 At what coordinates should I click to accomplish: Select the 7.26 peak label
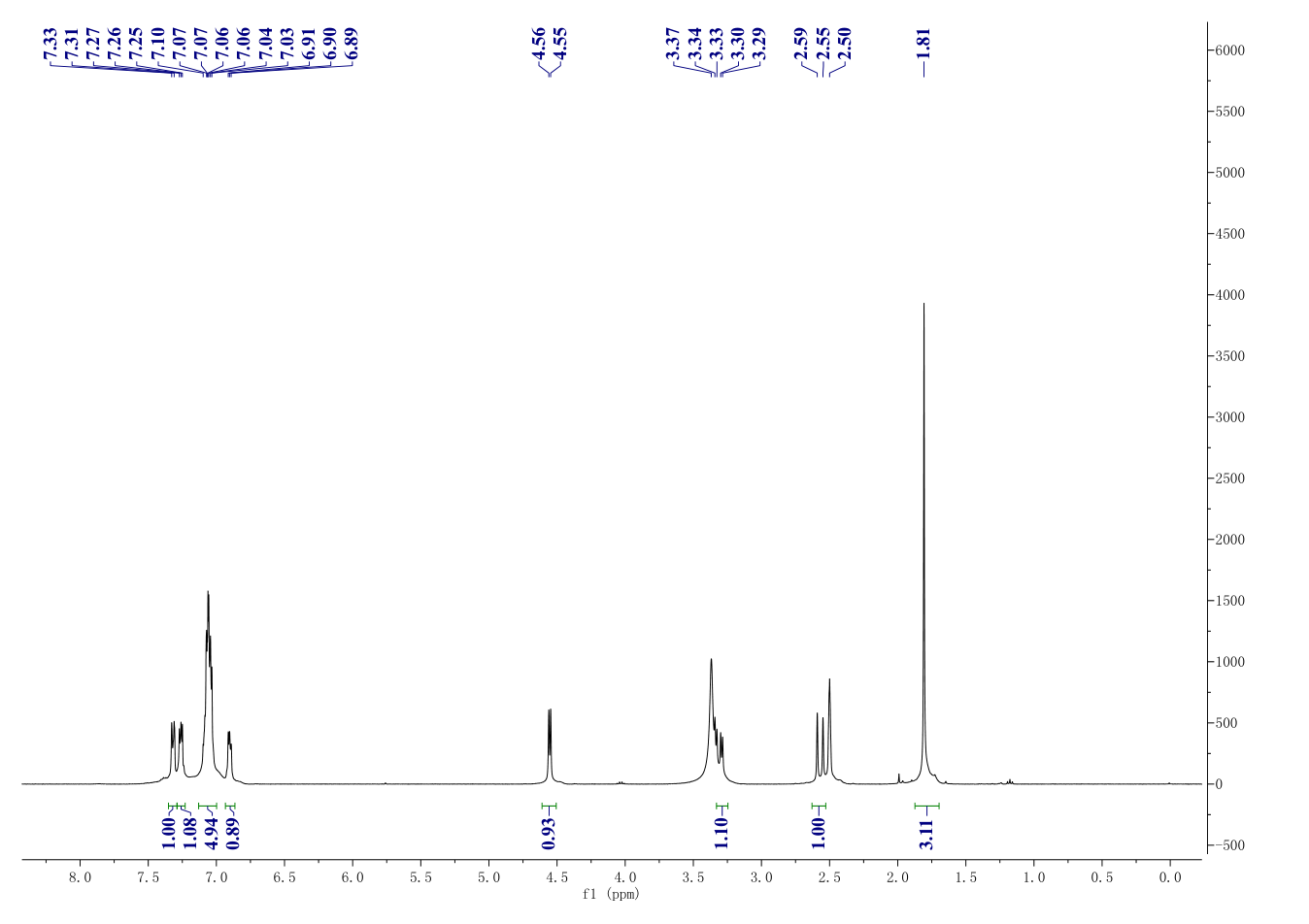point(115,45)
